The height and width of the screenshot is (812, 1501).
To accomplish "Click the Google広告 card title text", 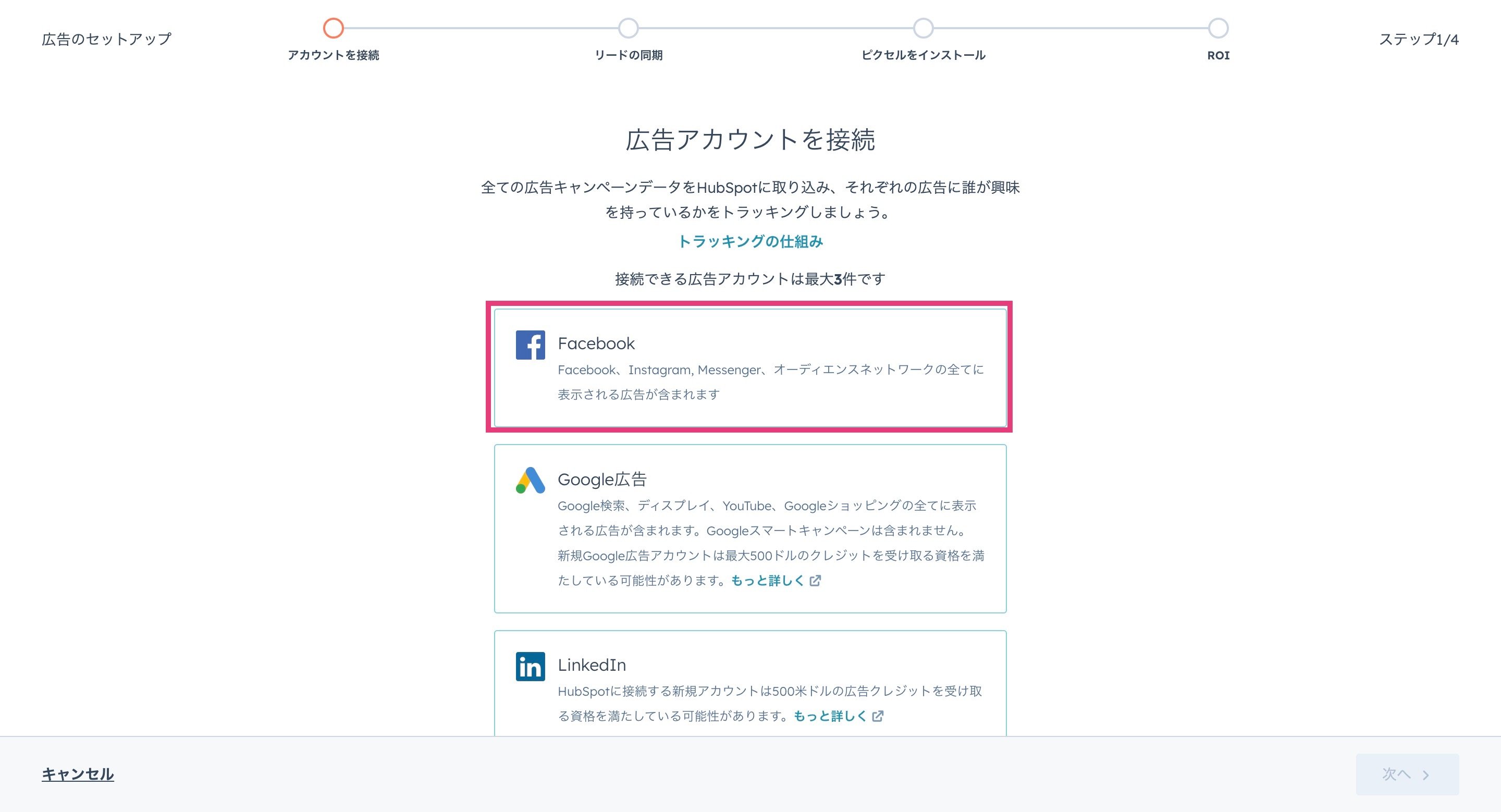I will [x=602, y=479].
